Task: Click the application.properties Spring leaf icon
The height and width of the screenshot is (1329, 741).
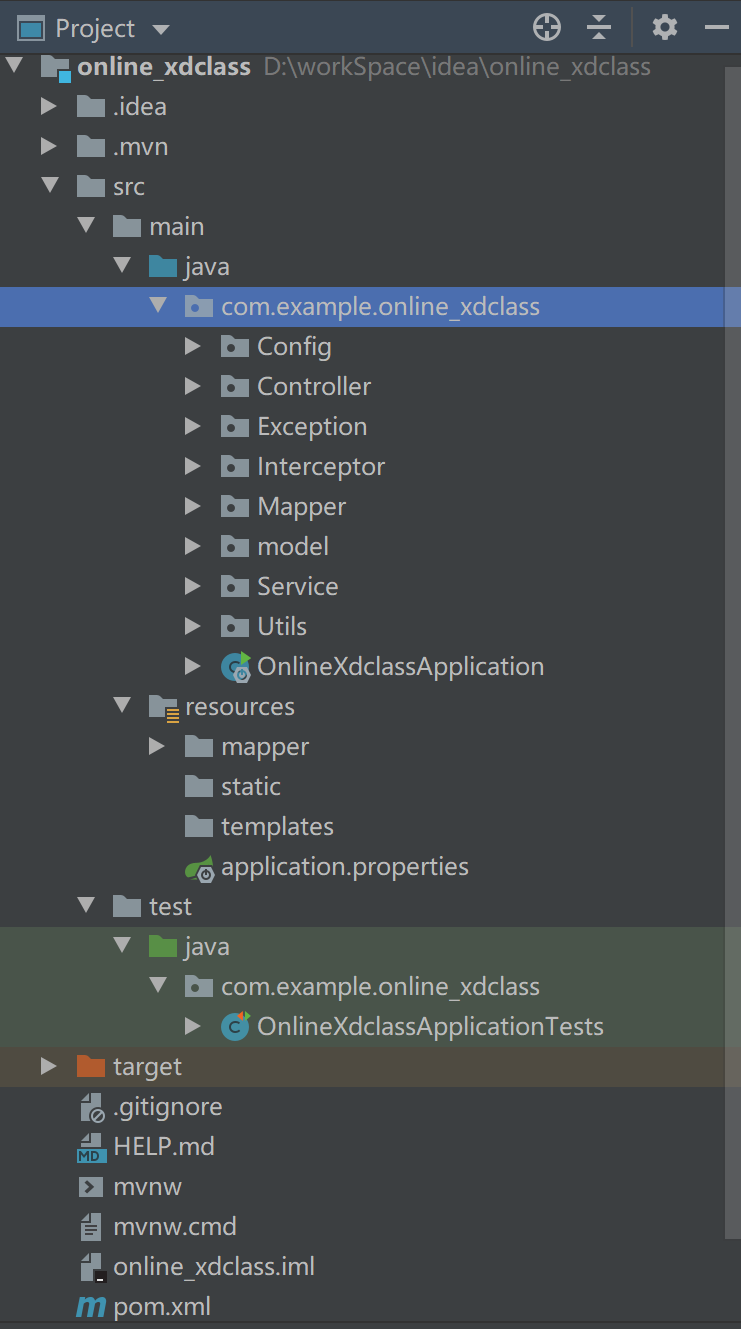Action: click(x=199, y=867)
